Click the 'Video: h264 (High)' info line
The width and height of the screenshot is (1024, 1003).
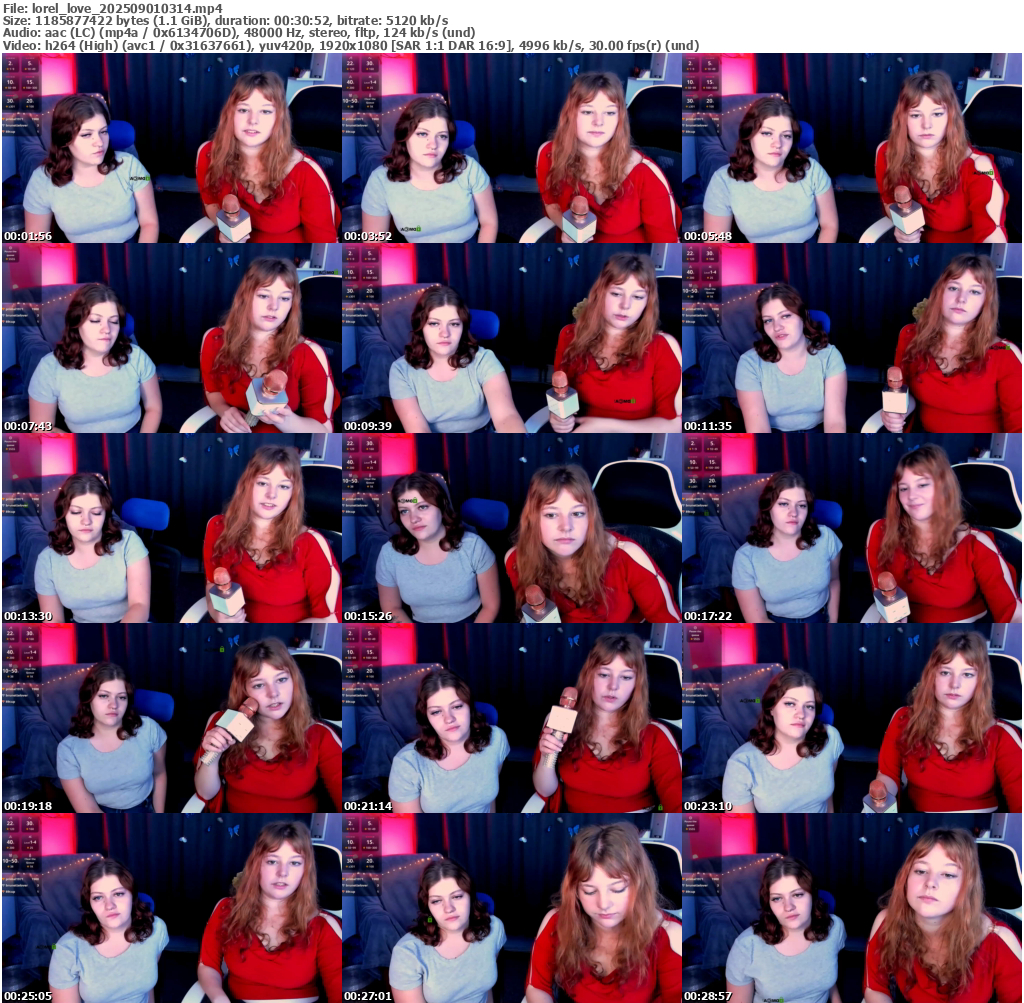point(351,46)
